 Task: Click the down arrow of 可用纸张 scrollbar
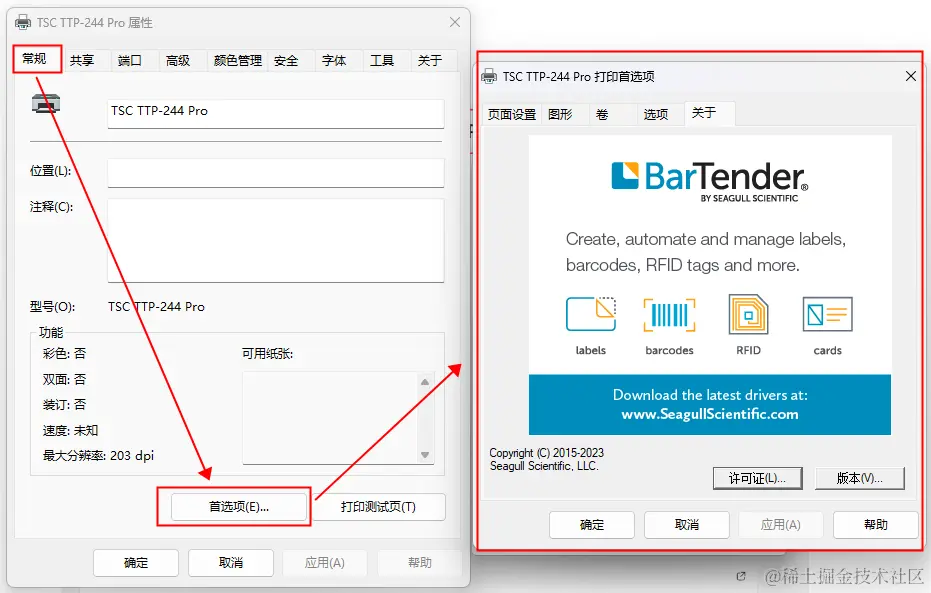coord(425,455)
